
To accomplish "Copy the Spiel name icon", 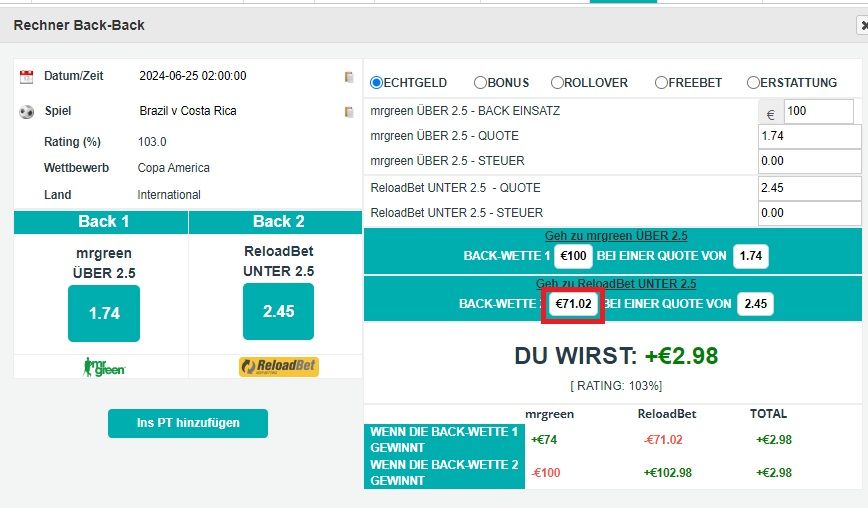I will click(x=349, y=112).
